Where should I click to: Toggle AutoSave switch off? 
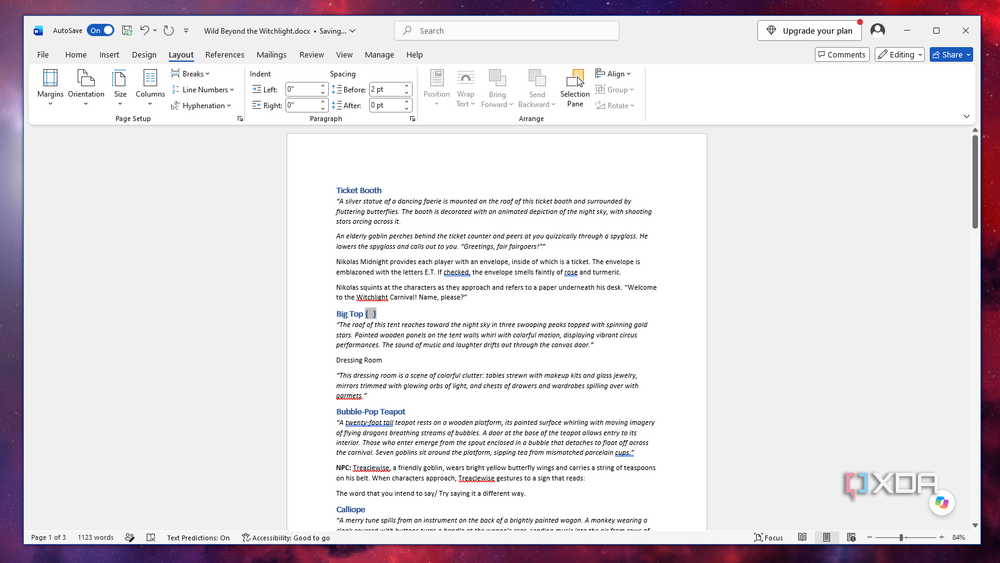point(100,31)
